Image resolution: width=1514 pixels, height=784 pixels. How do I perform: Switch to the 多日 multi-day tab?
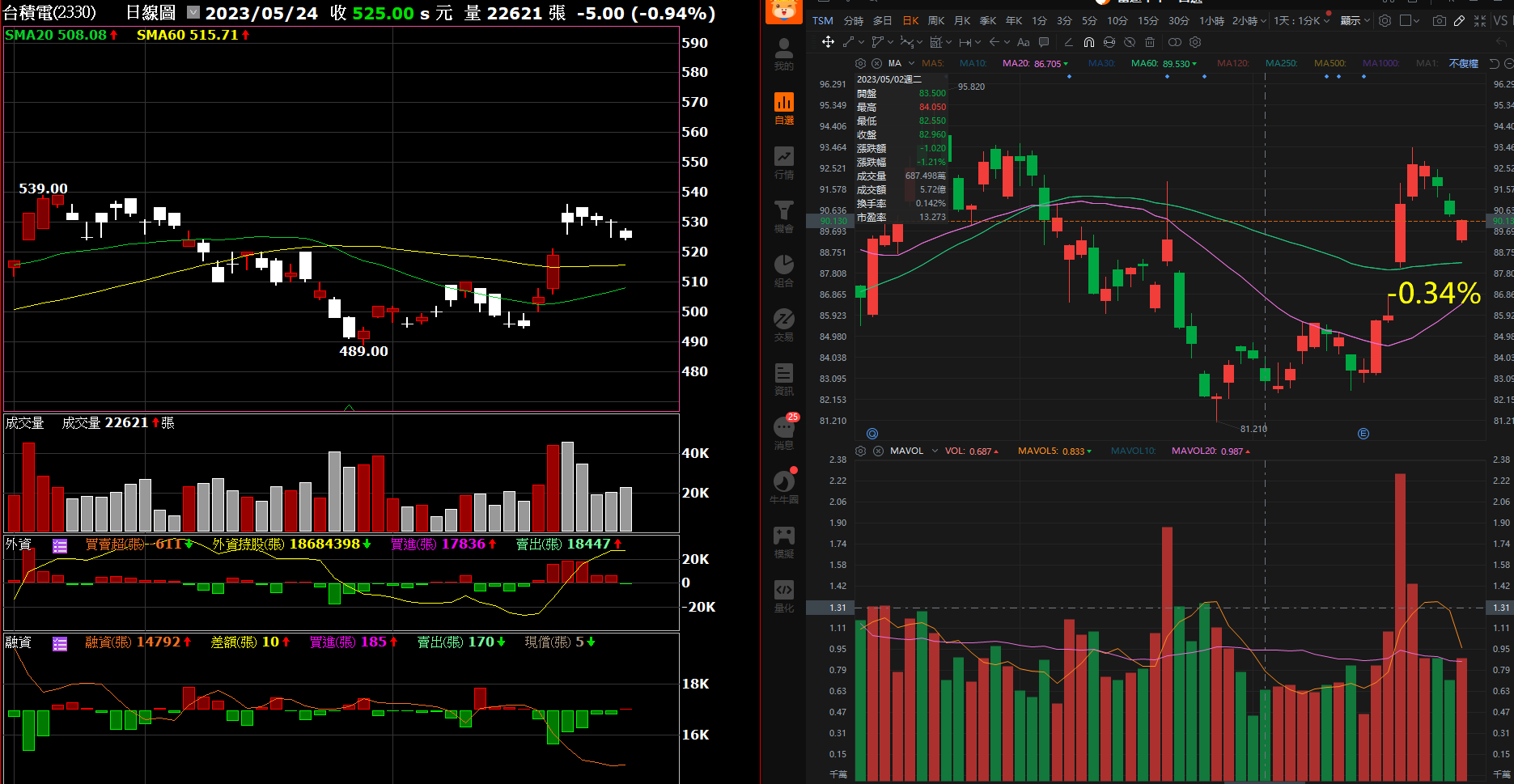tap(882, 21)
